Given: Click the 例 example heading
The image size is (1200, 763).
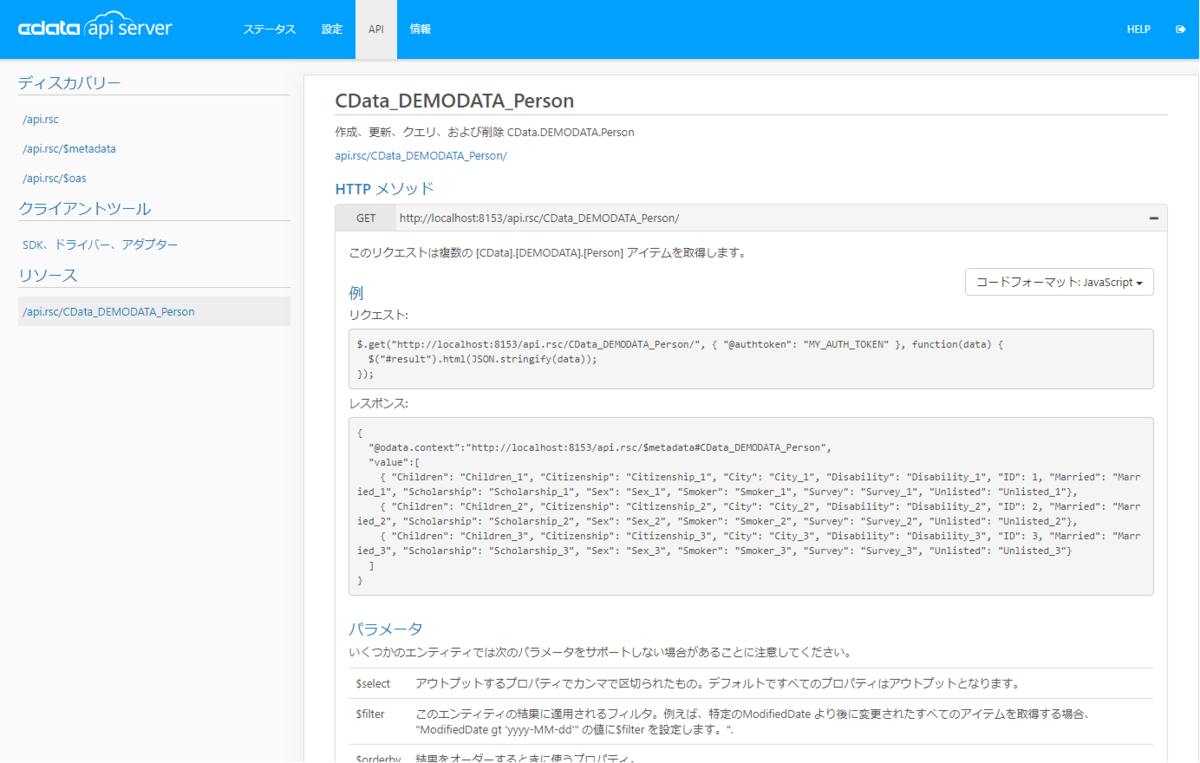Looking at the screenshot, I should click(x=356, y=293).
